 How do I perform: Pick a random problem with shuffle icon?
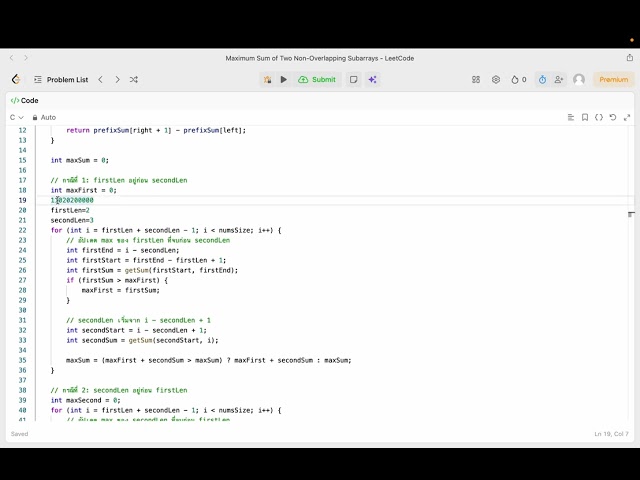click(134, 80)
